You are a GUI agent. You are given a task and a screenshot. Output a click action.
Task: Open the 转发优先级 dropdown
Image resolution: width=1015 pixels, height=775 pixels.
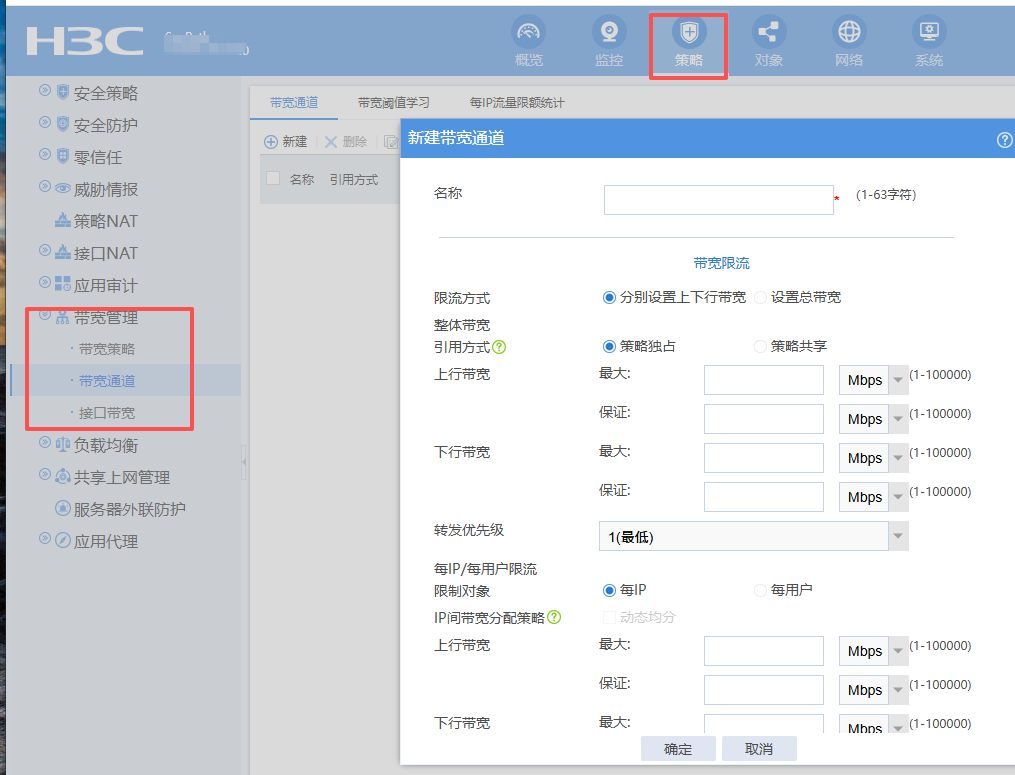point(753,537)
